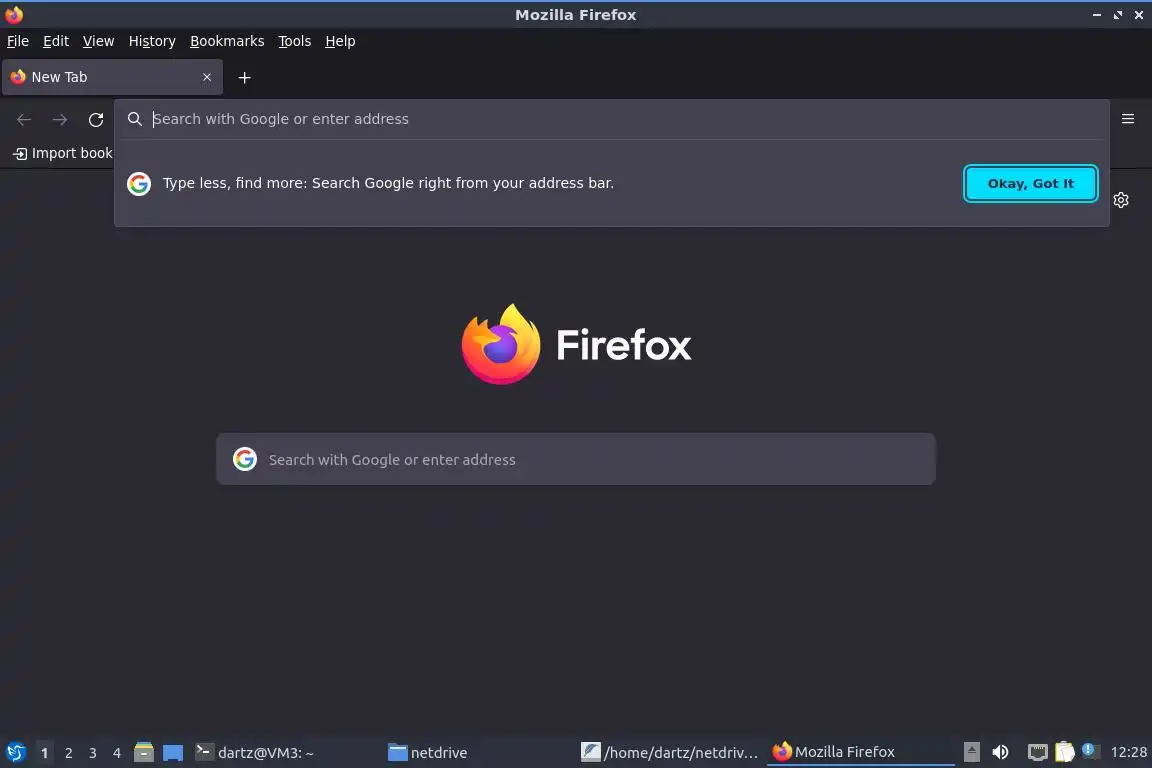Reload the current page
Viewport: 1152px width, 768px height.
96,119
